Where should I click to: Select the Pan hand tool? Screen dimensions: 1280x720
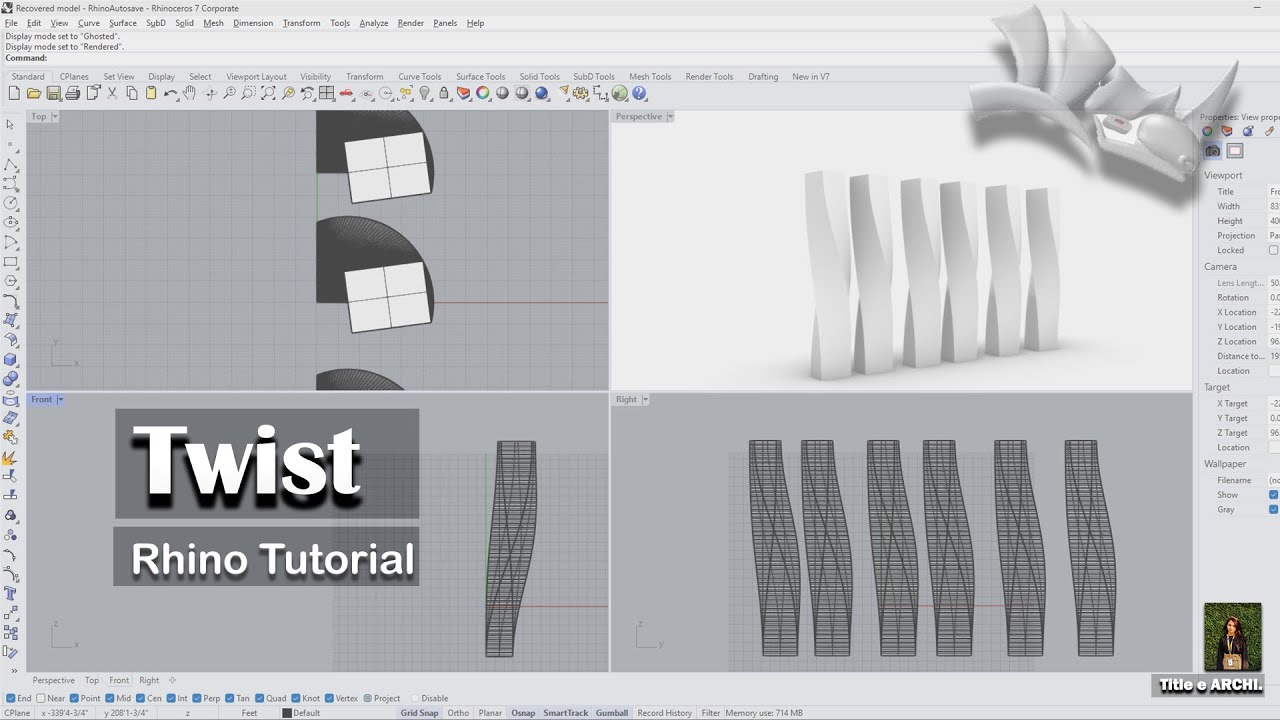[189, 93]
